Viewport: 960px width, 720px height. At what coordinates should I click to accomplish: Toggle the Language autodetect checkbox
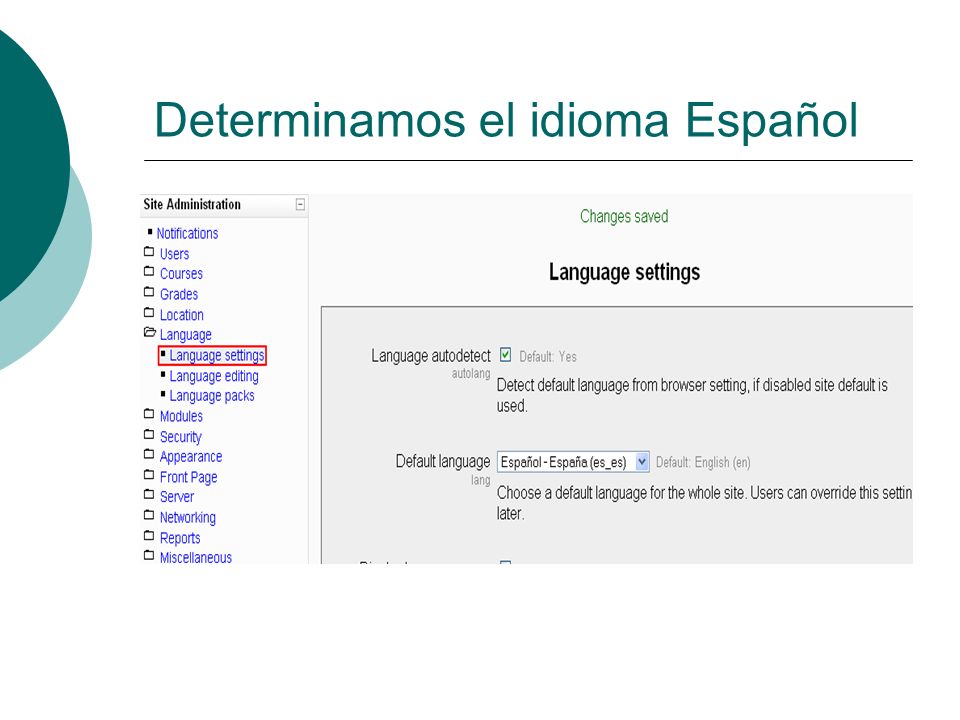[x=505, y=354]
